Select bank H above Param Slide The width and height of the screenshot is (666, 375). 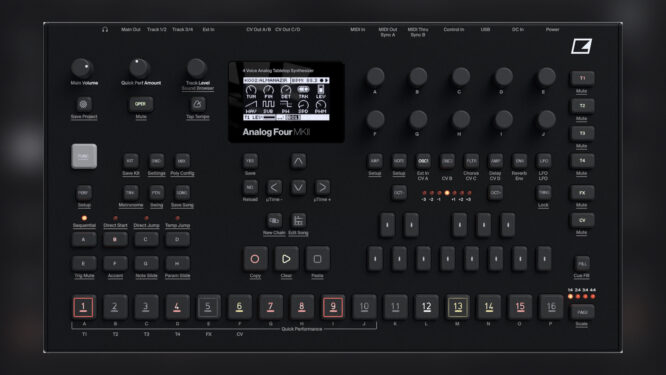178,263
